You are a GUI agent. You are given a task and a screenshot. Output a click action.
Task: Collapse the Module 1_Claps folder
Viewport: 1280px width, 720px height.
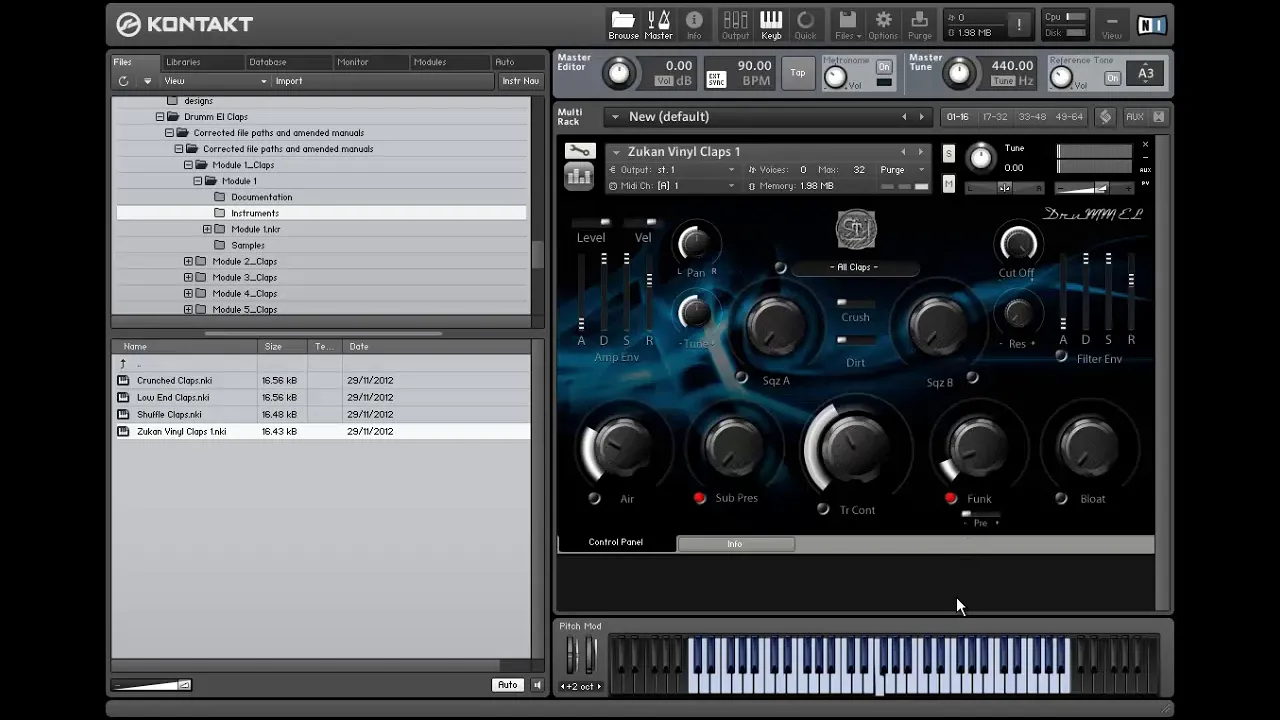pyautogui.click(x=188, y=165)
